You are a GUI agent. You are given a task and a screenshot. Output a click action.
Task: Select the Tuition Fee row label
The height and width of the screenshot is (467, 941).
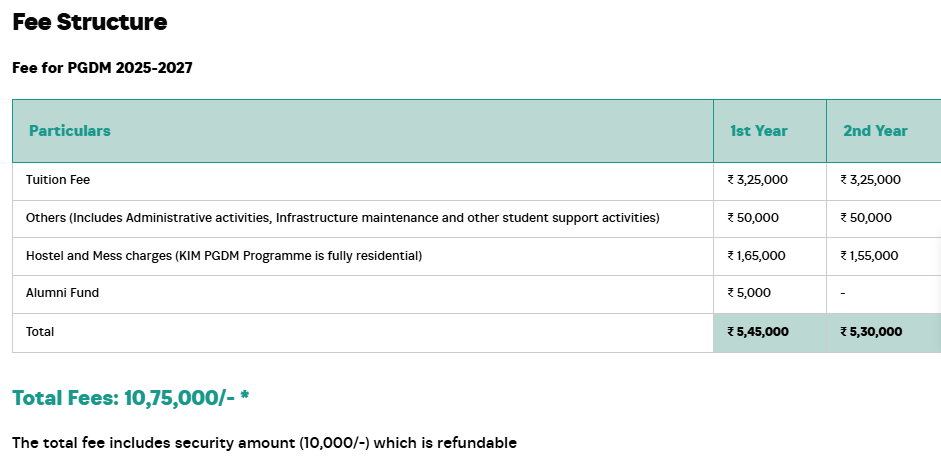pos(58,180)
